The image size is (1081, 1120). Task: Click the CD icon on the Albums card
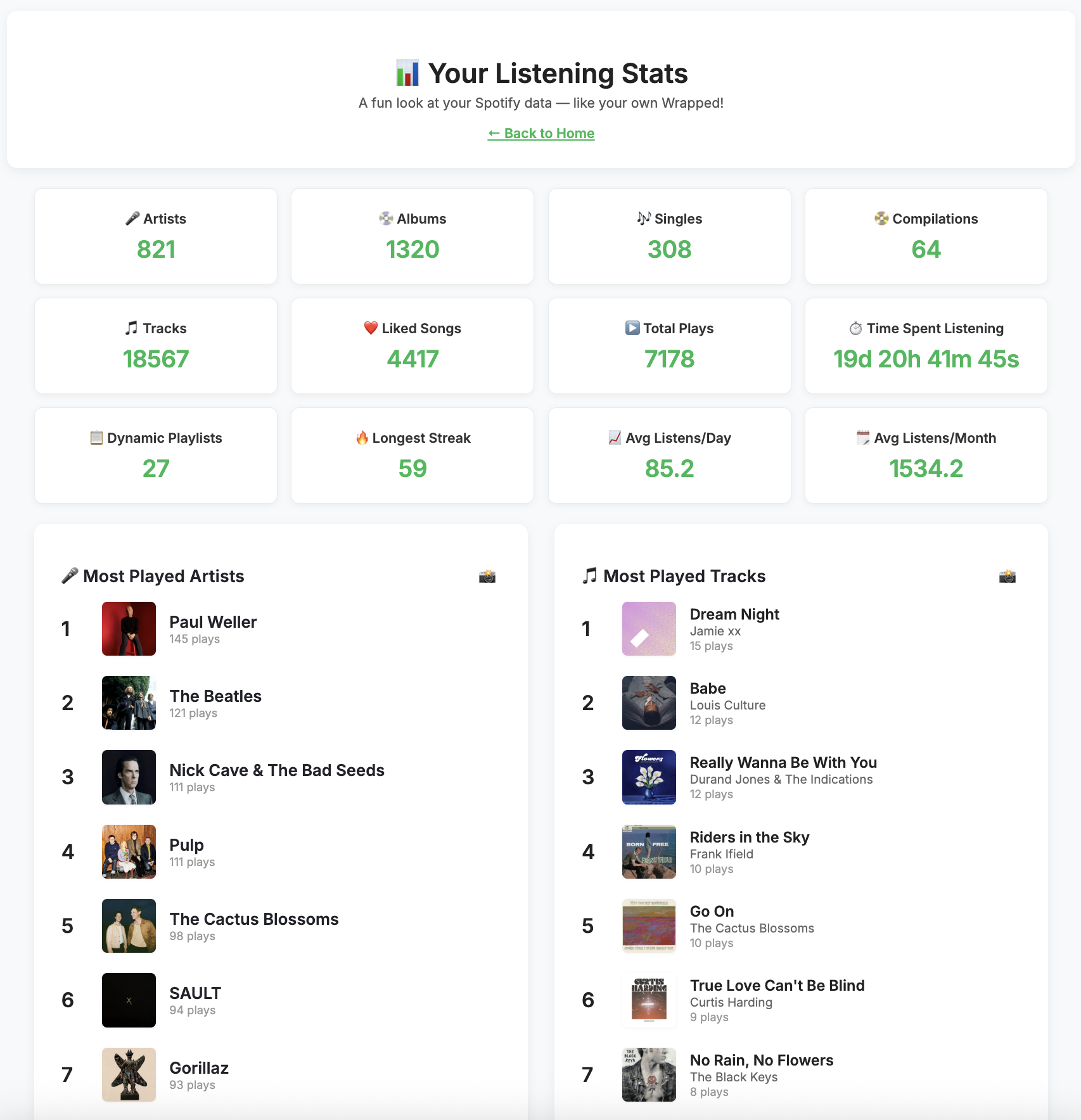tap(384, 218)
